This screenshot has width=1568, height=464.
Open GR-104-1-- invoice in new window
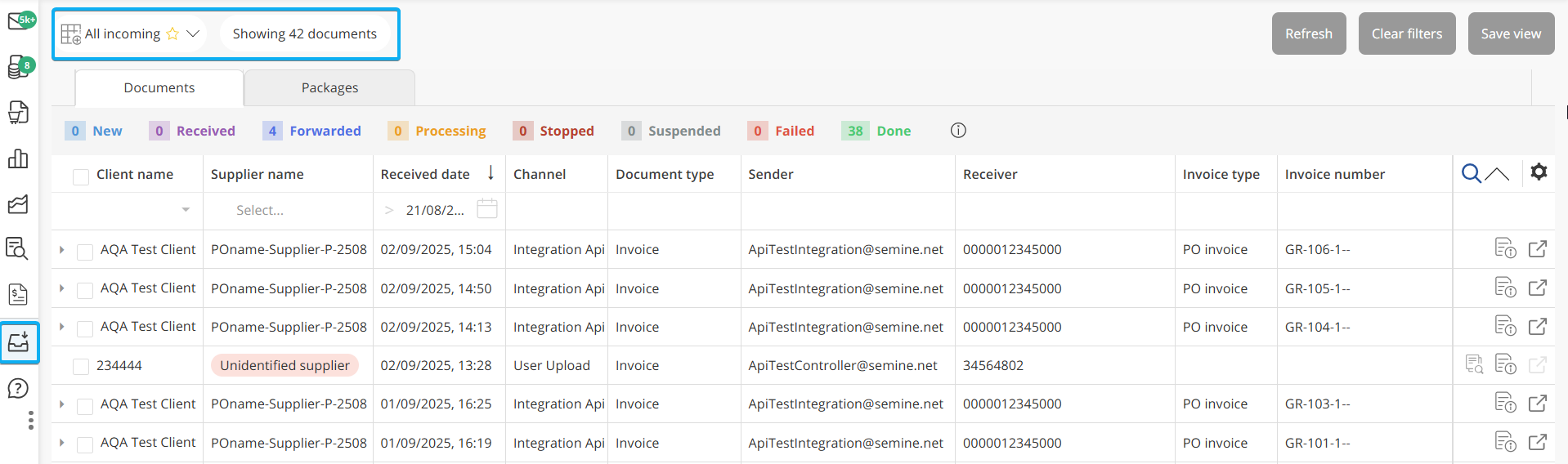(x=1538, y=326)
